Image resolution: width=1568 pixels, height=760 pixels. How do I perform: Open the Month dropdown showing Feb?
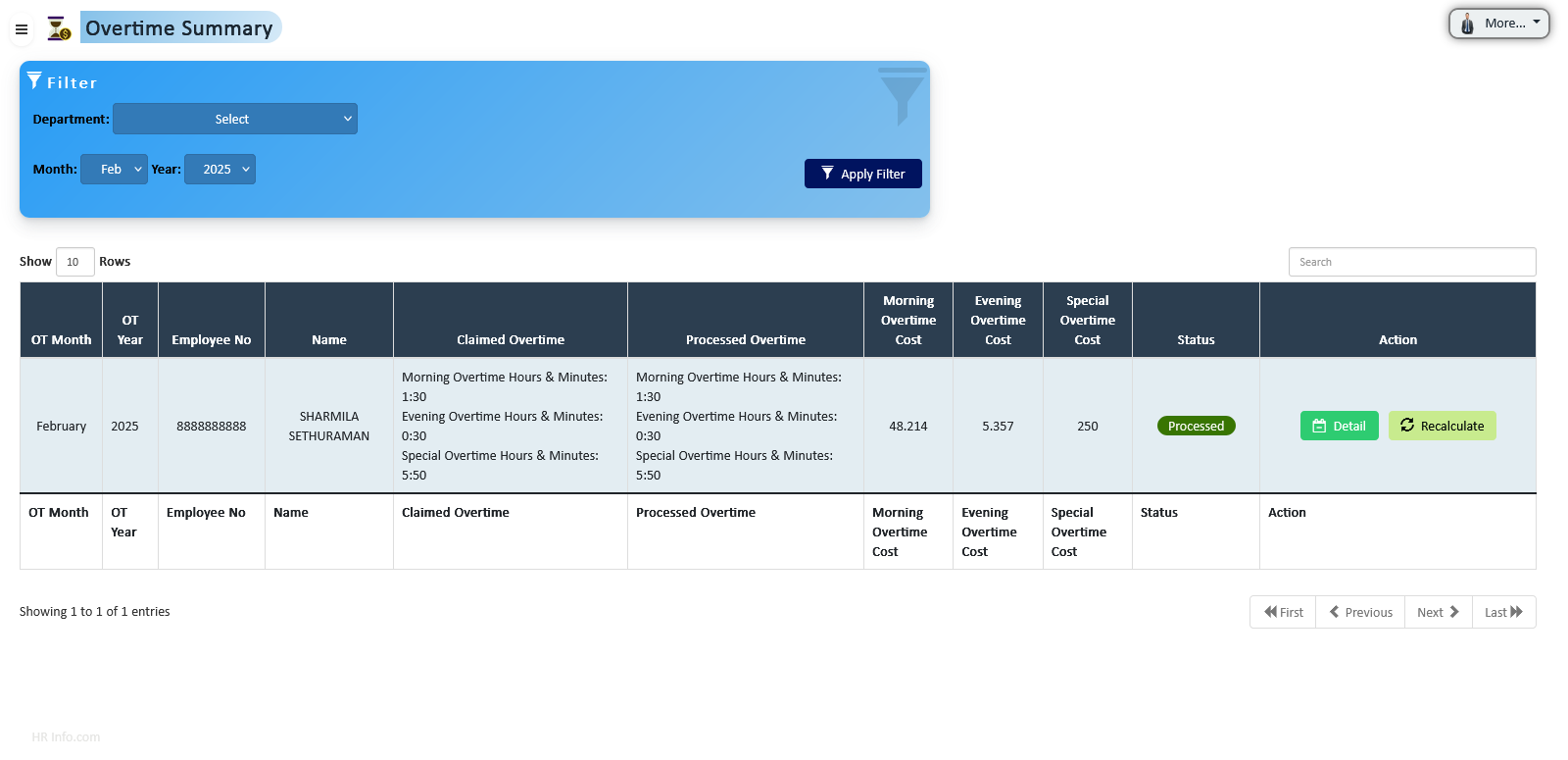click(x=114, y=170)
